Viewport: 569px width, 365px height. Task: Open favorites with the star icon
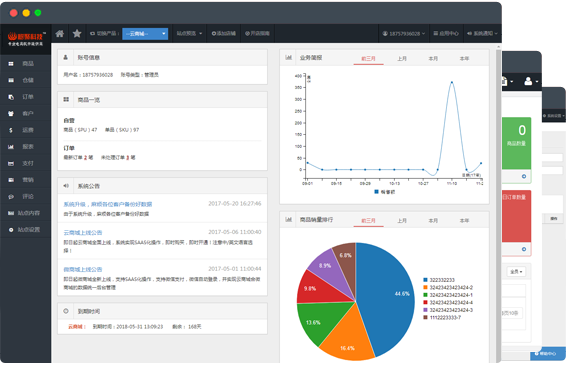[x=77, y=34]
